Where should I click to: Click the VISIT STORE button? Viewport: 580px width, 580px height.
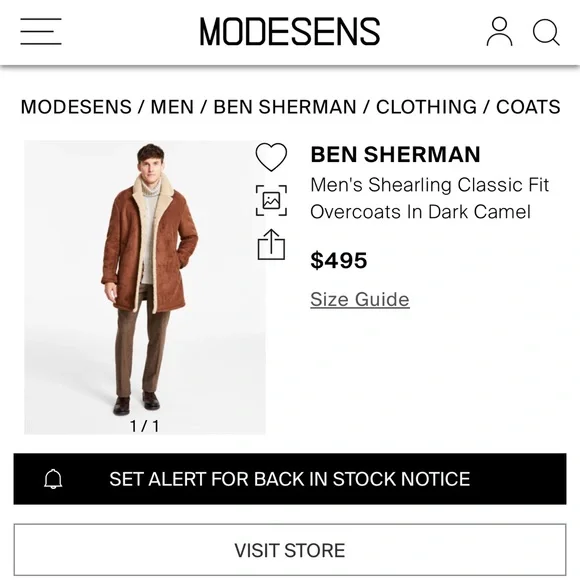click(290, 550)
